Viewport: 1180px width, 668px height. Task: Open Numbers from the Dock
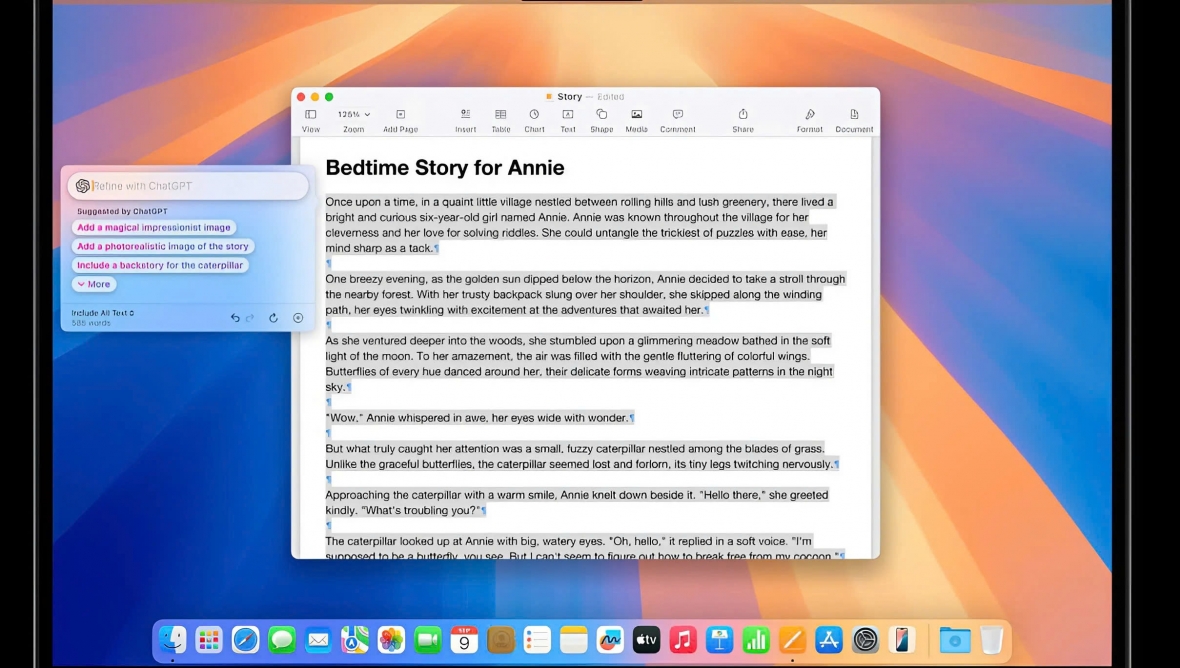point(756,640)
